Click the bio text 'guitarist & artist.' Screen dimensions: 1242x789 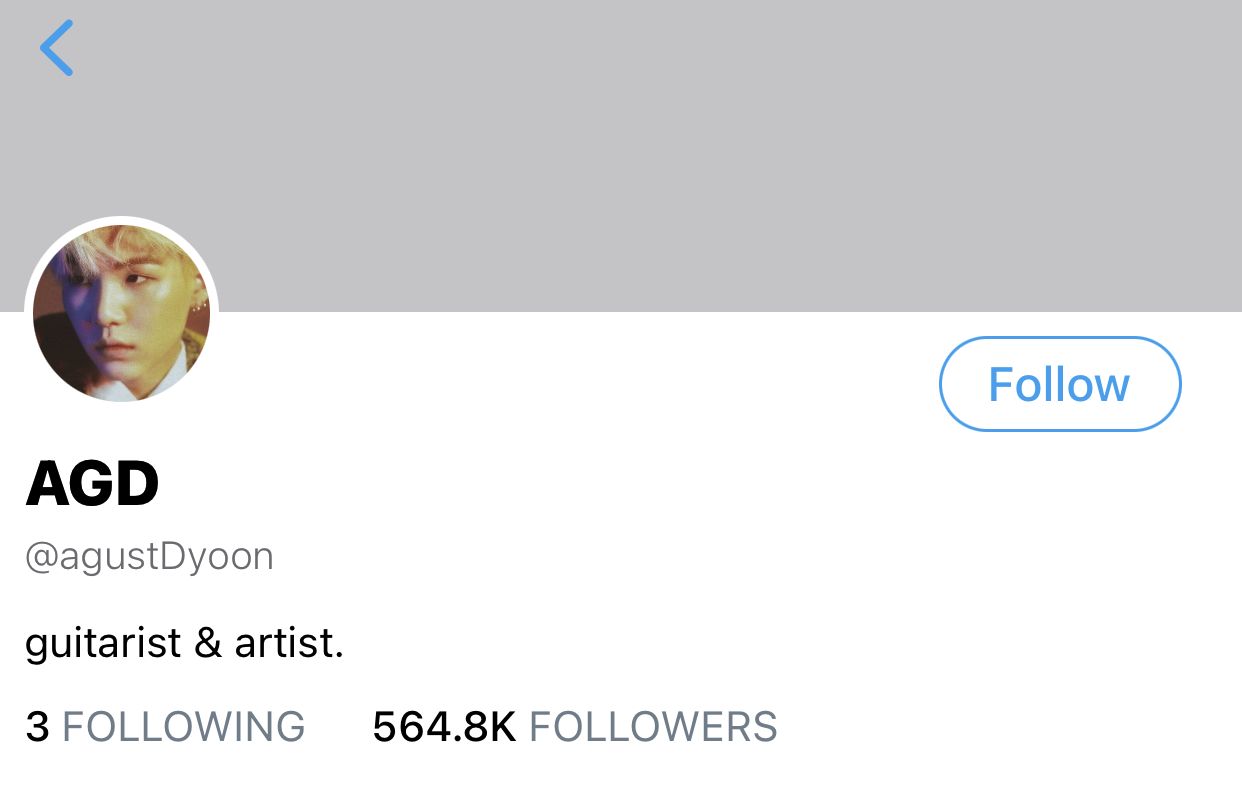point(184,643)
